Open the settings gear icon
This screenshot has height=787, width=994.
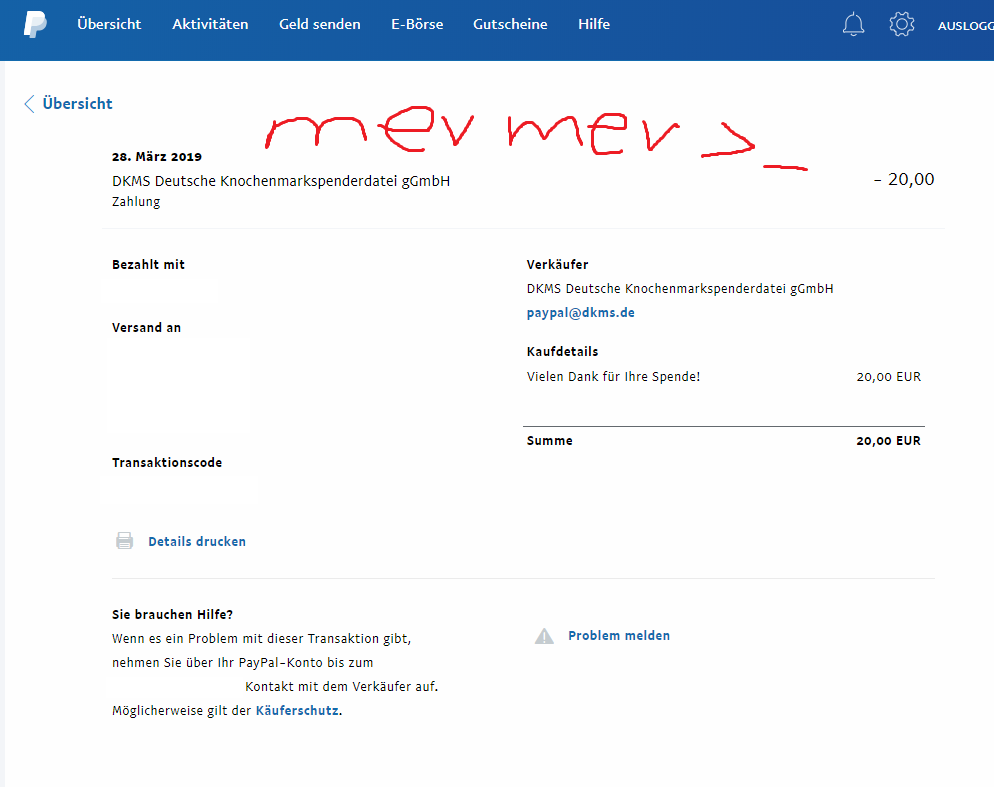tap(901, 25)
